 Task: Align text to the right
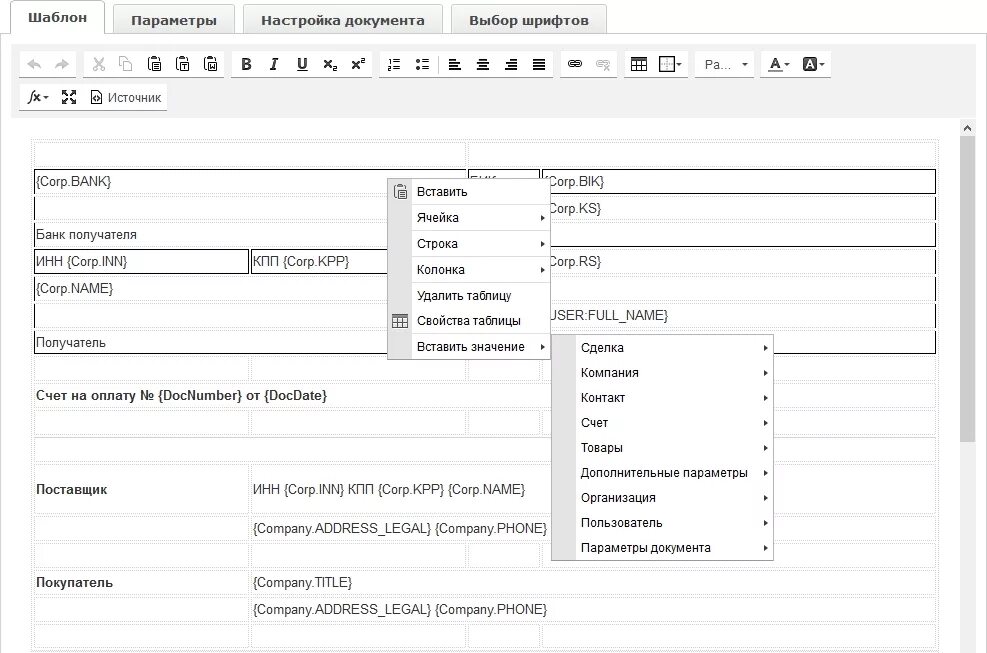coord(511,64)
